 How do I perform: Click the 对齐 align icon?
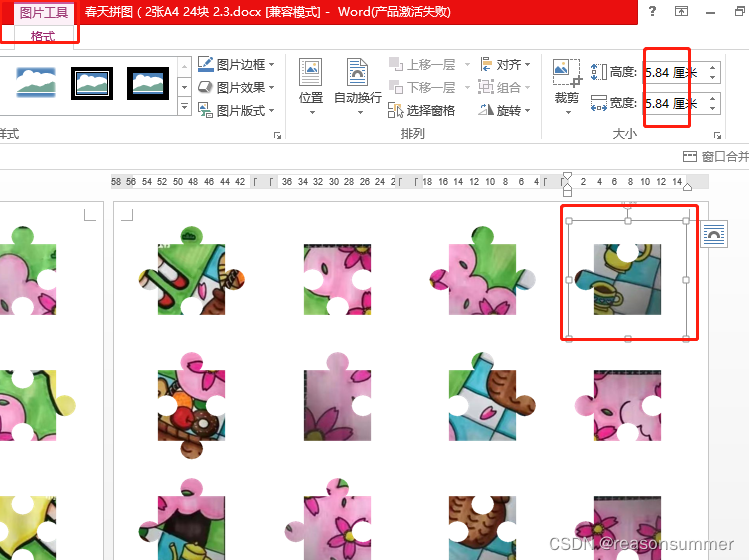click(x=486, y=64)
